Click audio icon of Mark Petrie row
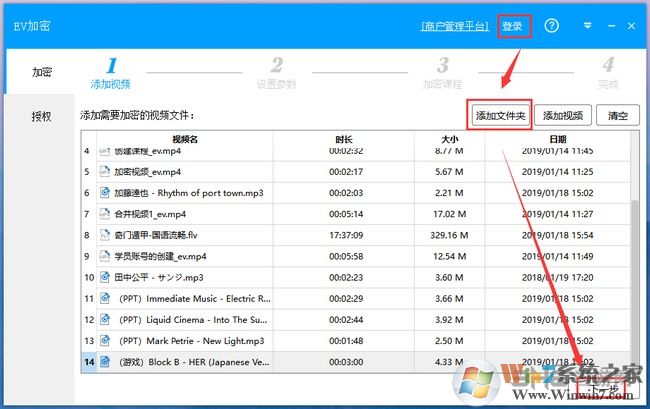The image size is (650, 409). [x=105, y=340]
